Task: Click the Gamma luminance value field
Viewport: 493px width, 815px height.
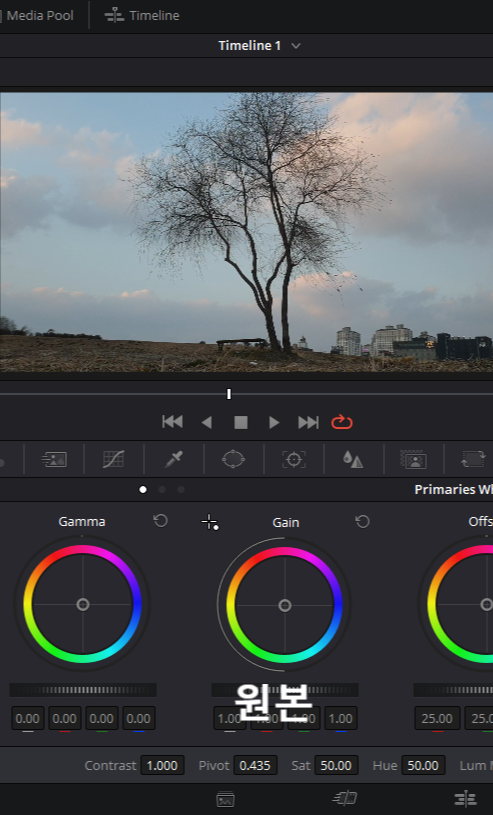Action: coord(28,719)
